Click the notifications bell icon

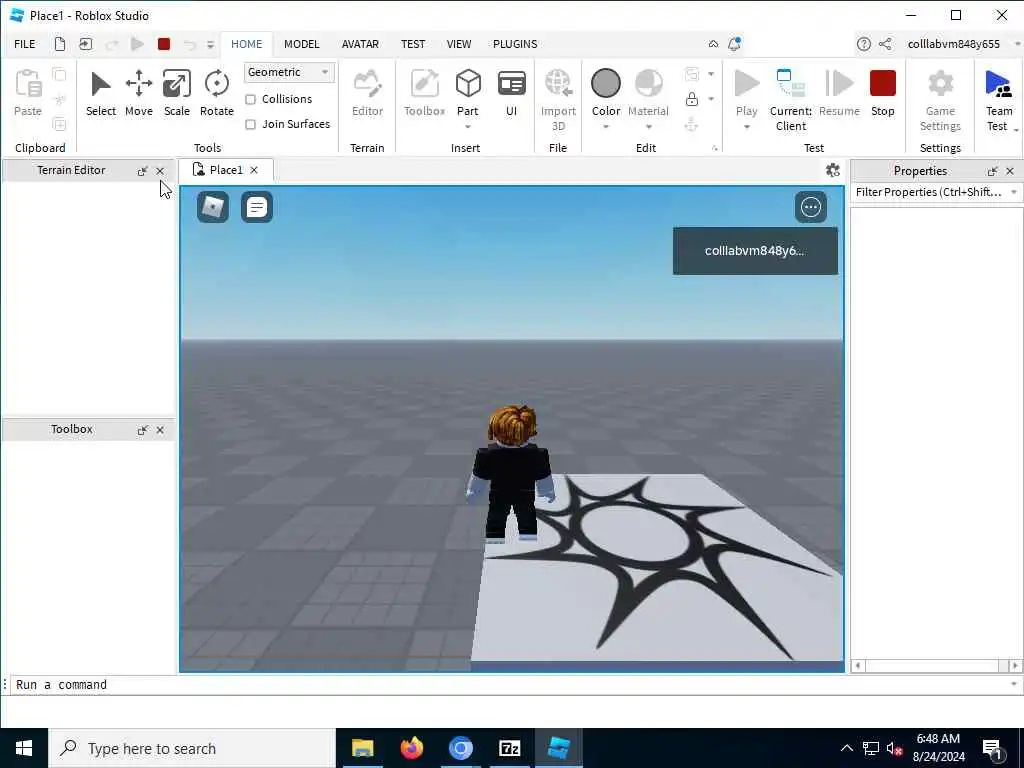coord(734,44)
